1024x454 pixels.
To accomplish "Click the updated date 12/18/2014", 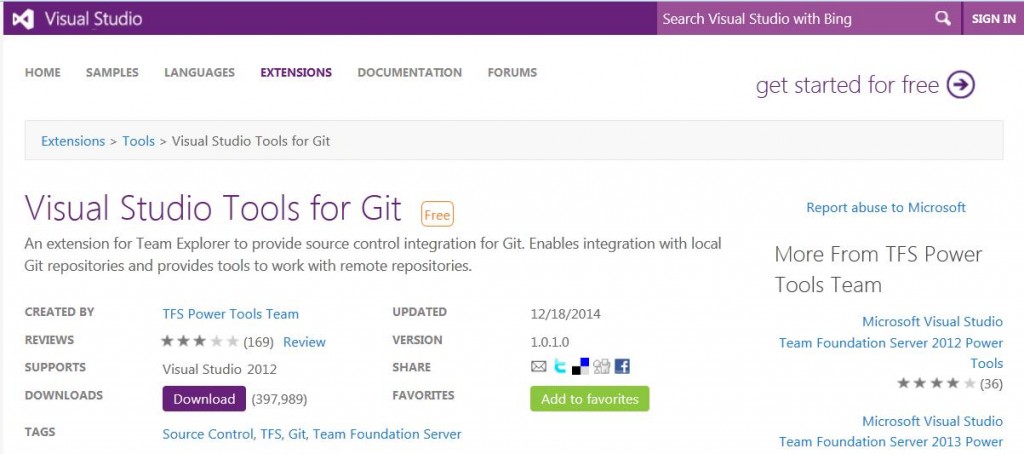I will point(566,314).
